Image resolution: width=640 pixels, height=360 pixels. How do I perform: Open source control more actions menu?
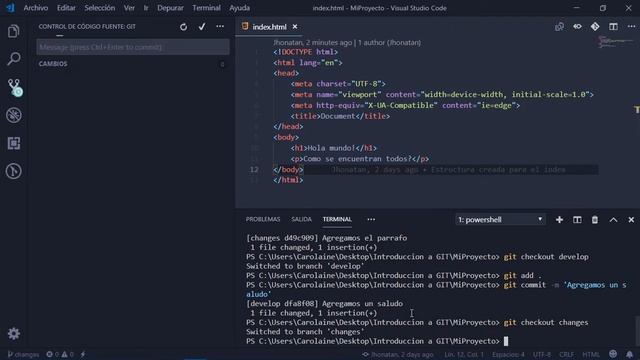pyautogui.click(x=220, y=27)
